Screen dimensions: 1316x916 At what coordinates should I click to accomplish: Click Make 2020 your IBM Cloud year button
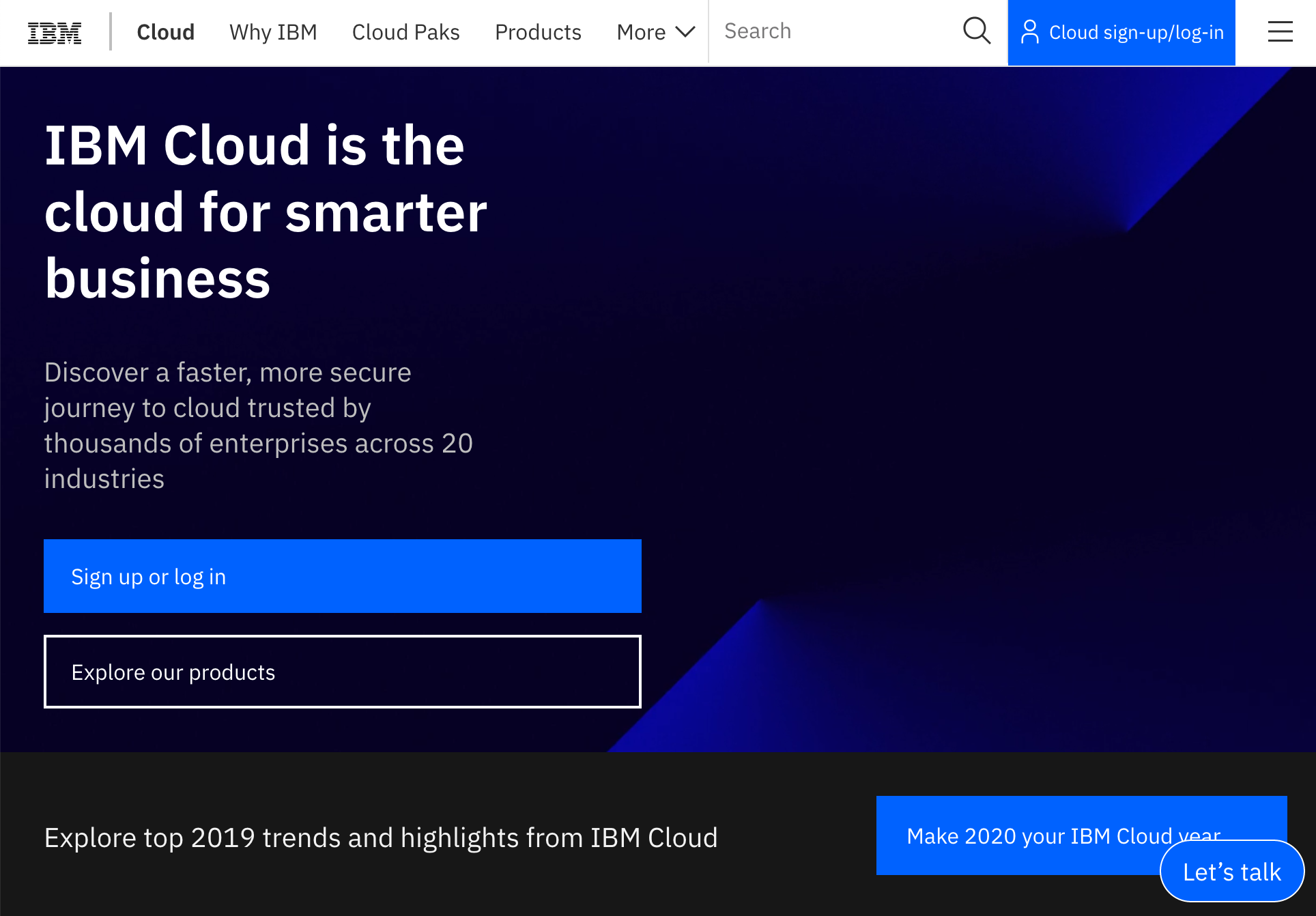1081,835
